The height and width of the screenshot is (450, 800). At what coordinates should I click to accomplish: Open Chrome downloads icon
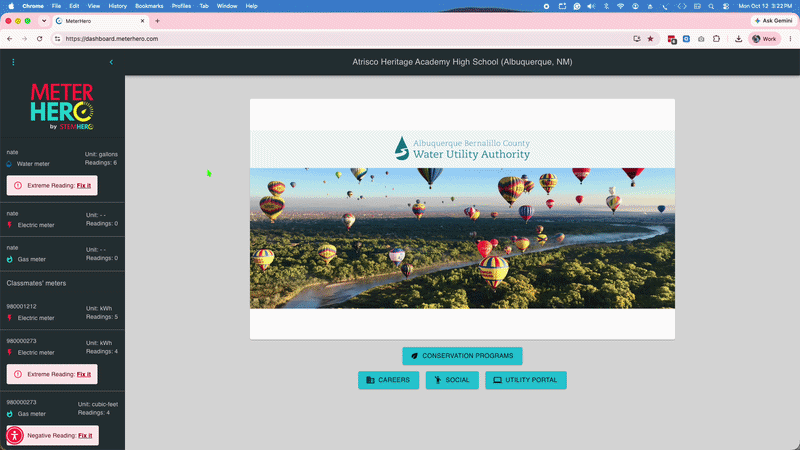(738, 39)
